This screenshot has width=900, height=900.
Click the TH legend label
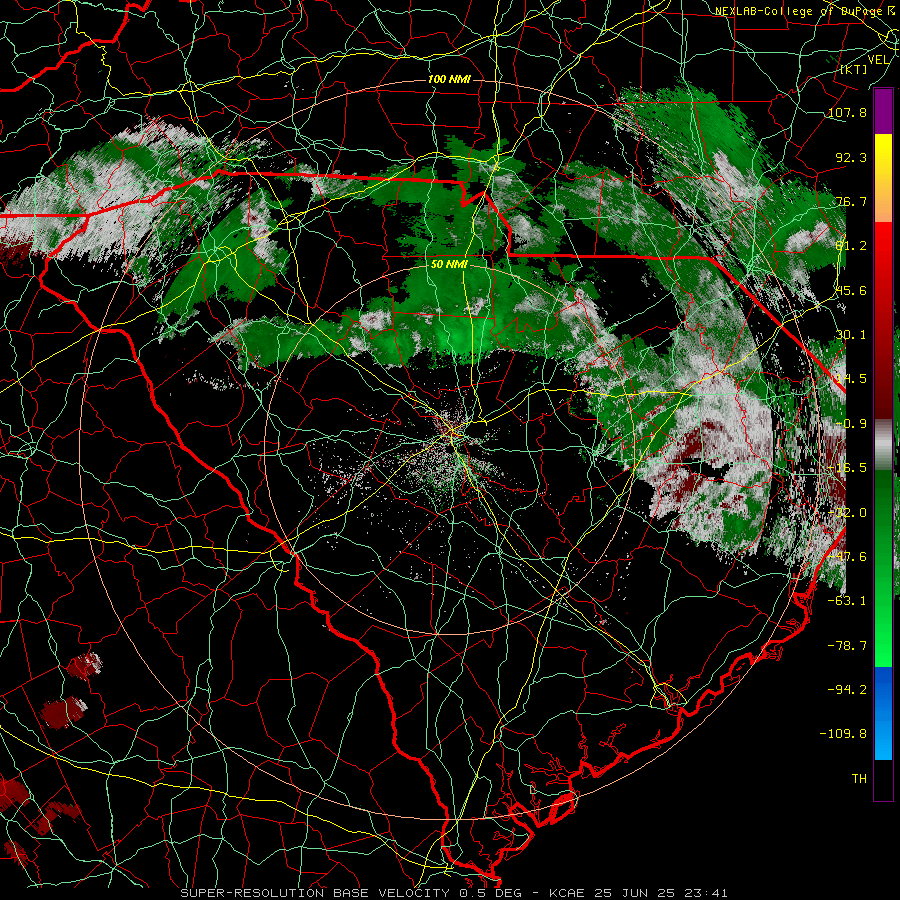click(x=859, y=779)
